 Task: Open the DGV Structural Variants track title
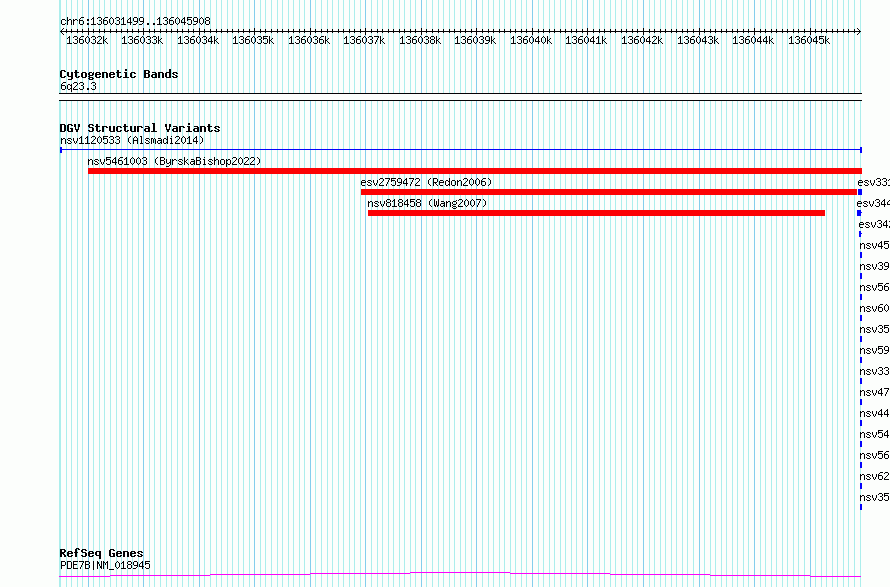click(x=140, y=128)
